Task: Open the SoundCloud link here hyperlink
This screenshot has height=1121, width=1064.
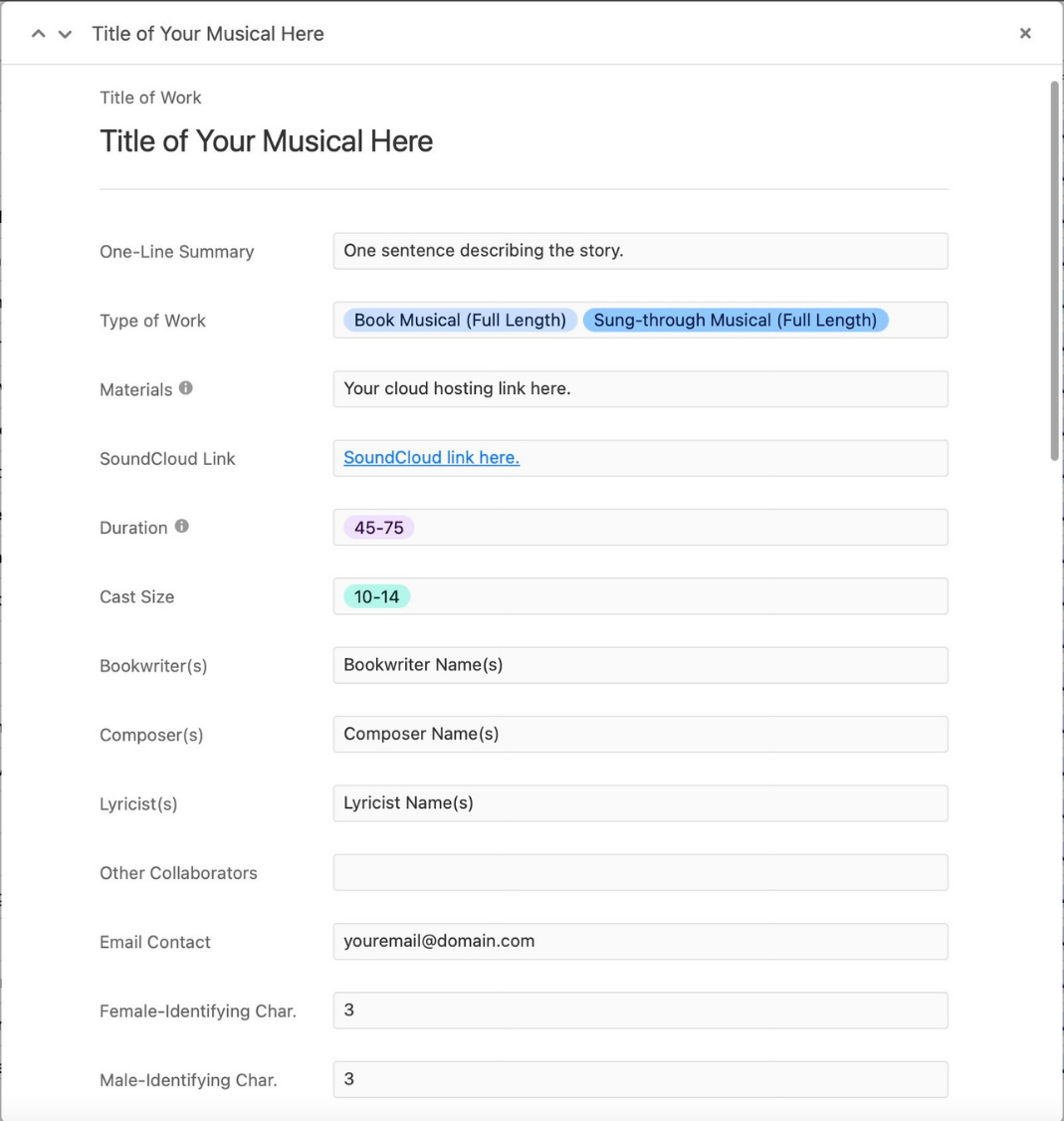Action: point(431,458)
